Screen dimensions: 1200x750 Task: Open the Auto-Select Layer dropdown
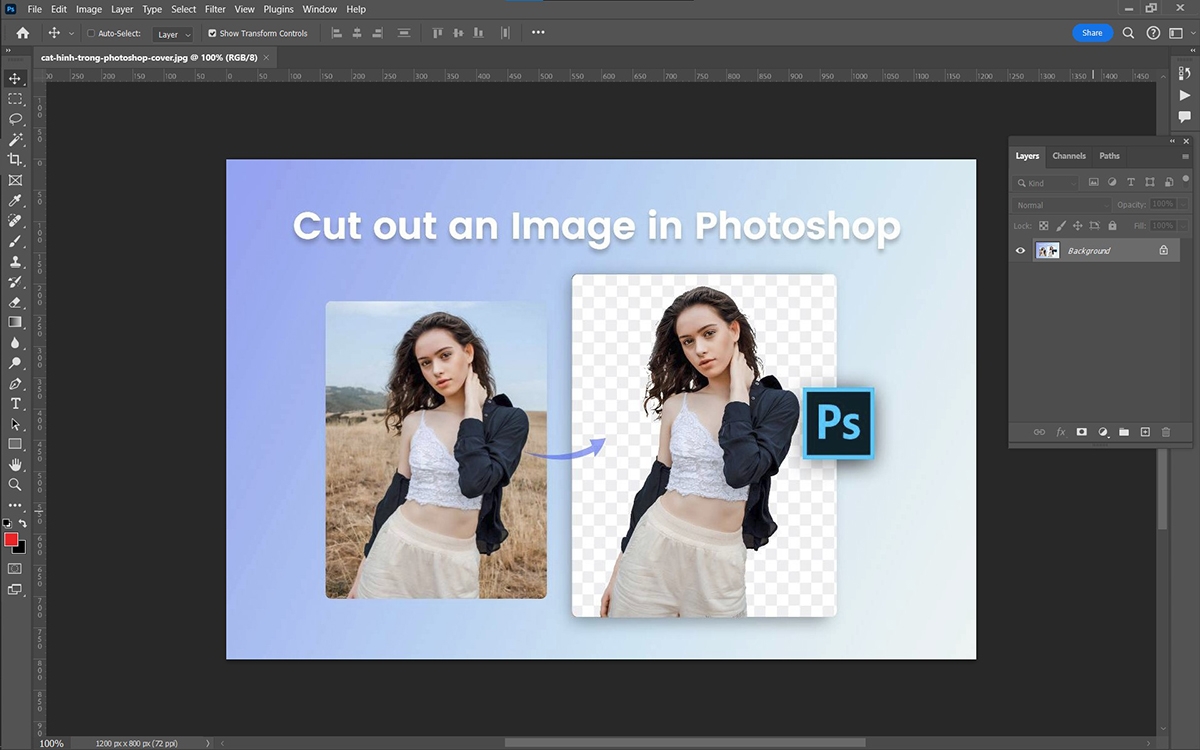pos(174,34)
